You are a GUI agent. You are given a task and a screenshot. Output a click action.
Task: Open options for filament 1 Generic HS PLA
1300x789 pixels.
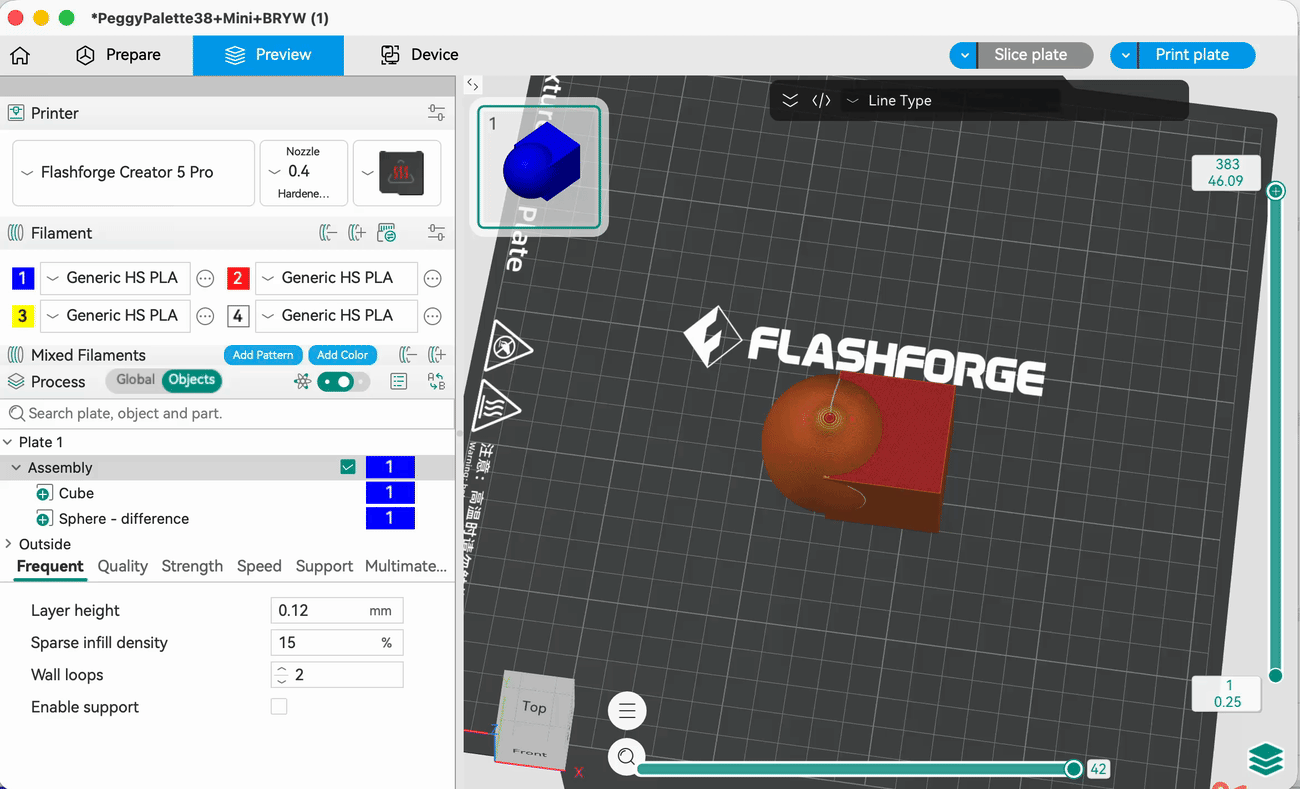pyautogui.click(x=205, y=278)
